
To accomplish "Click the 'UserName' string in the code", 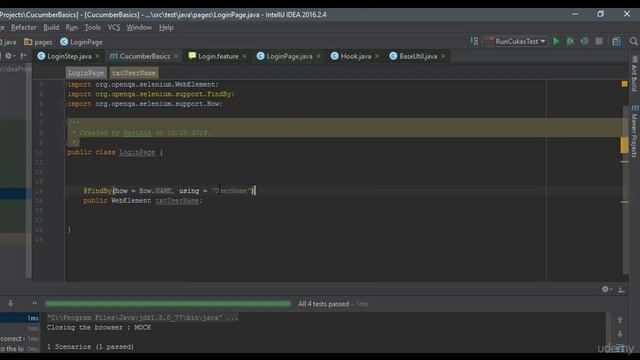I will tap(231, 191).
